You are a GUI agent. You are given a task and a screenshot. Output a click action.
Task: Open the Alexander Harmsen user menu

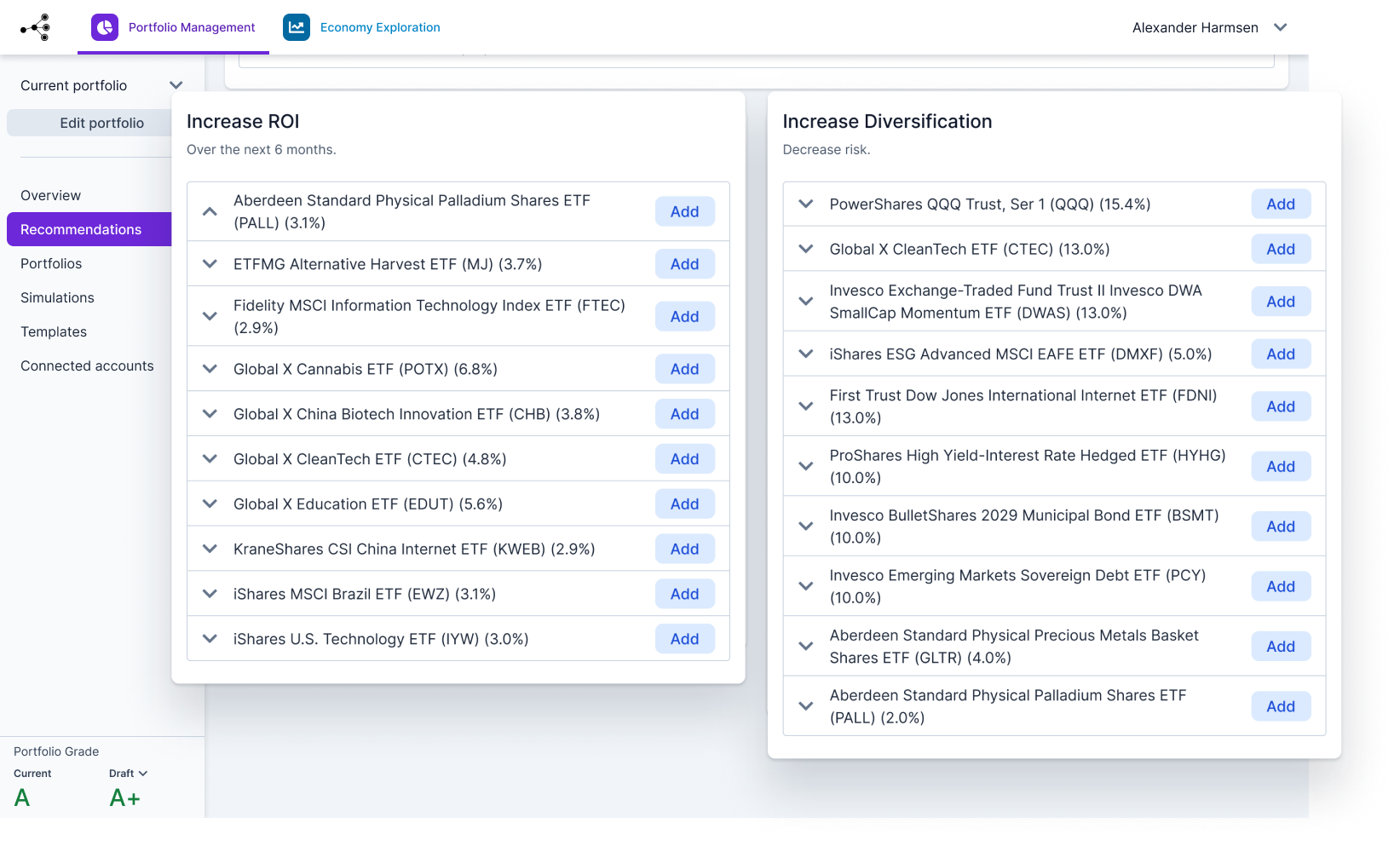(x=1209, y=27)
